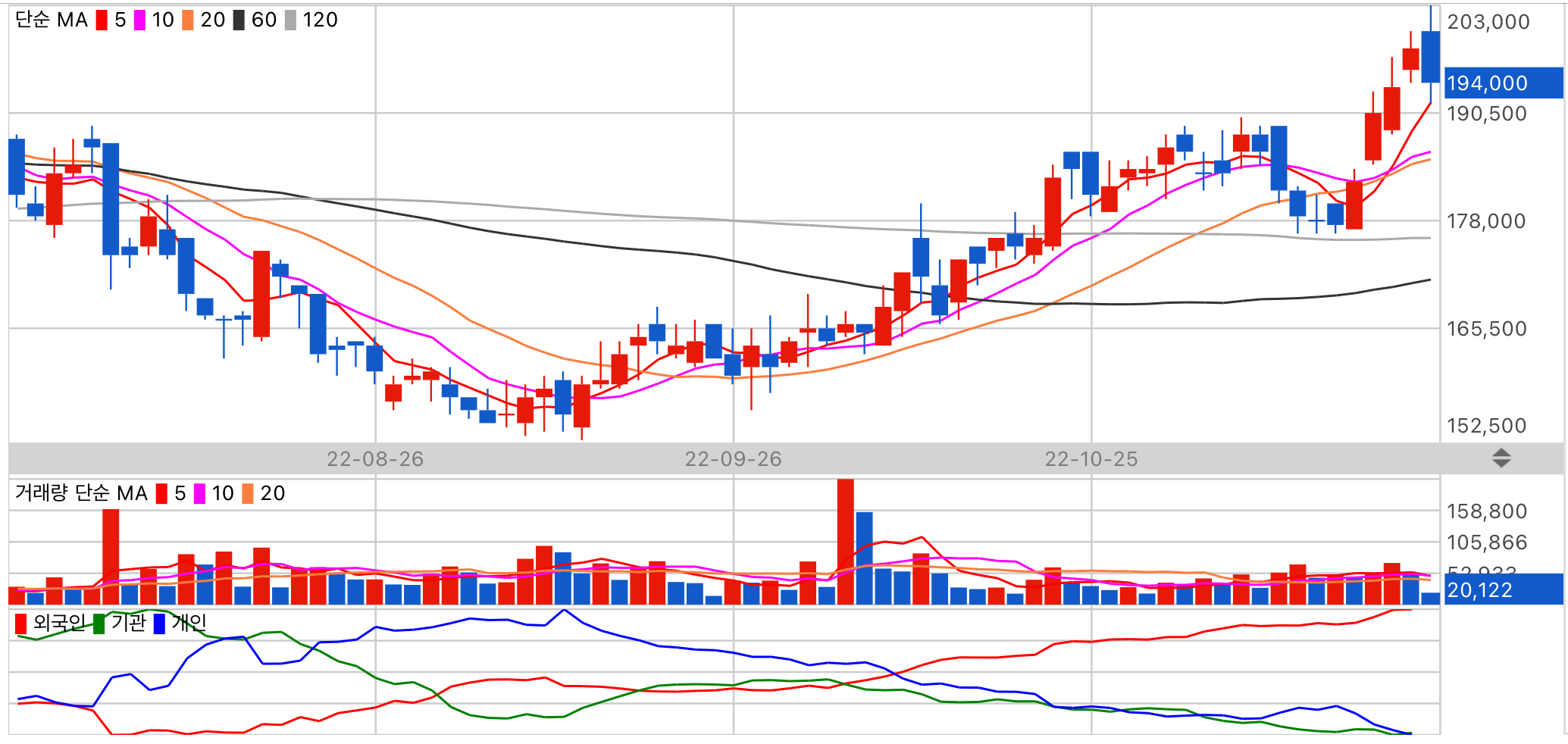Click the red 5-day volume MA swatch
This screenshot has width=1568, height=744.
tap(161, 494)
